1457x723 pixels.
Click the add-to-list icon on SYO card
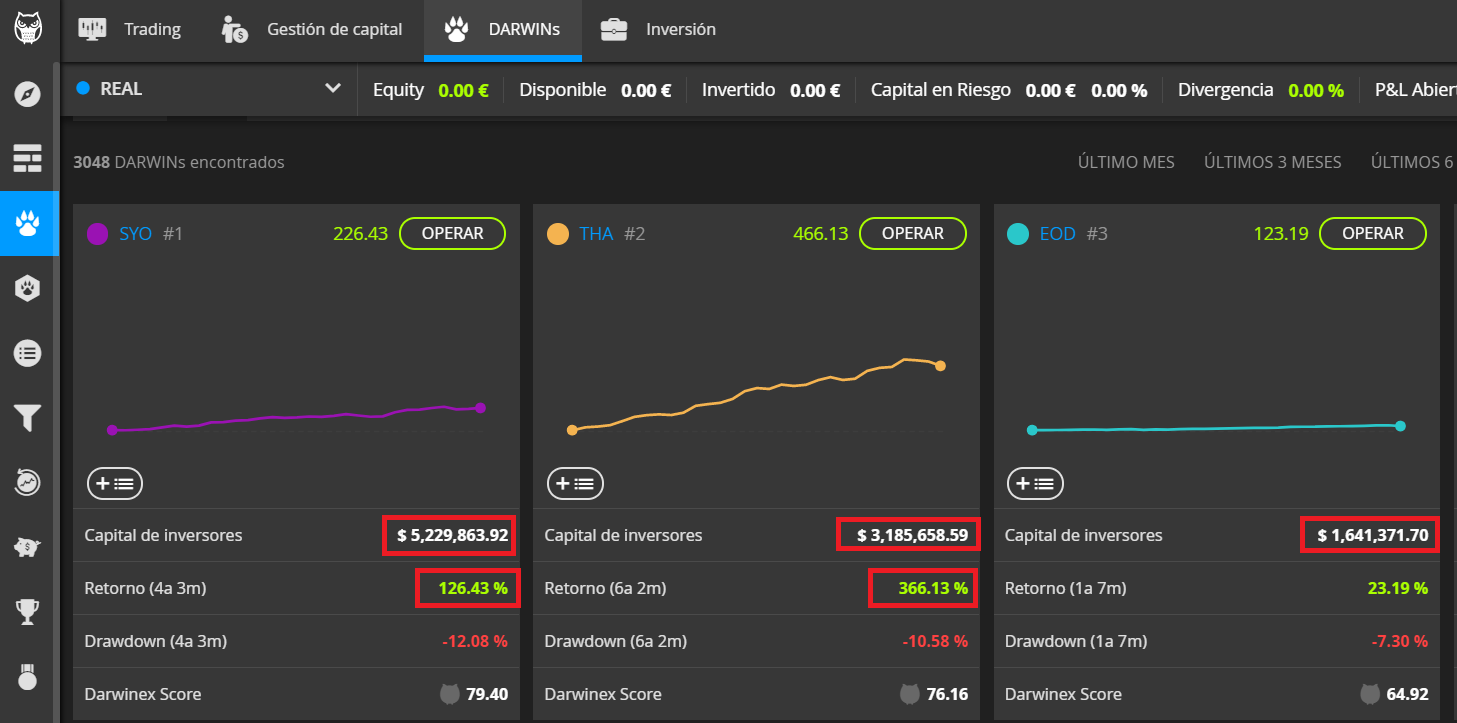pos(115,484)
